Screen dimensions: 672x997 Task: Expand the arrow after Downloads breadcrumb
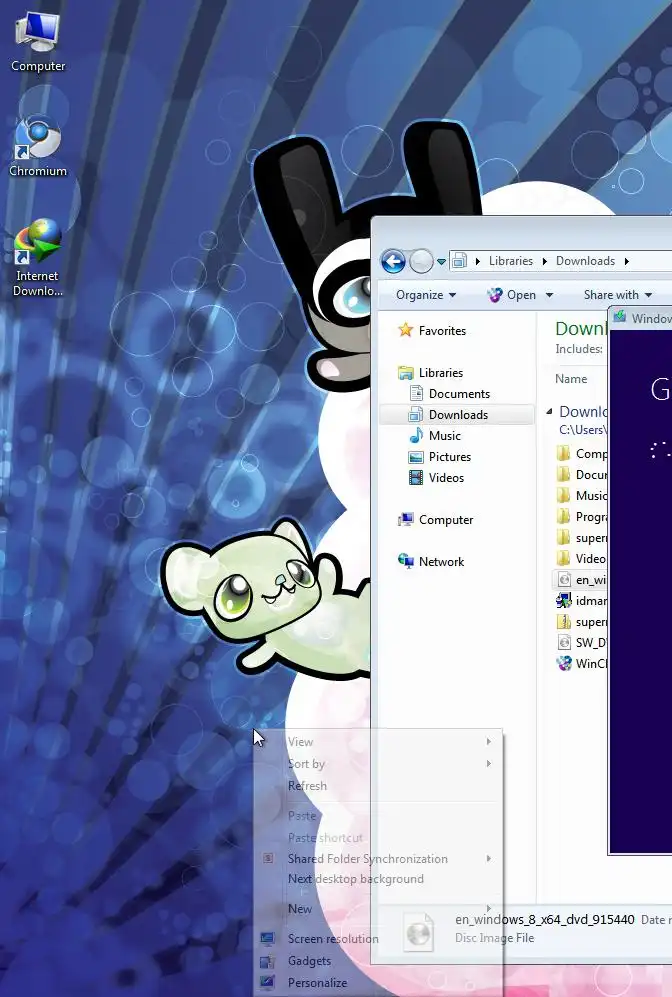(626, 261)
